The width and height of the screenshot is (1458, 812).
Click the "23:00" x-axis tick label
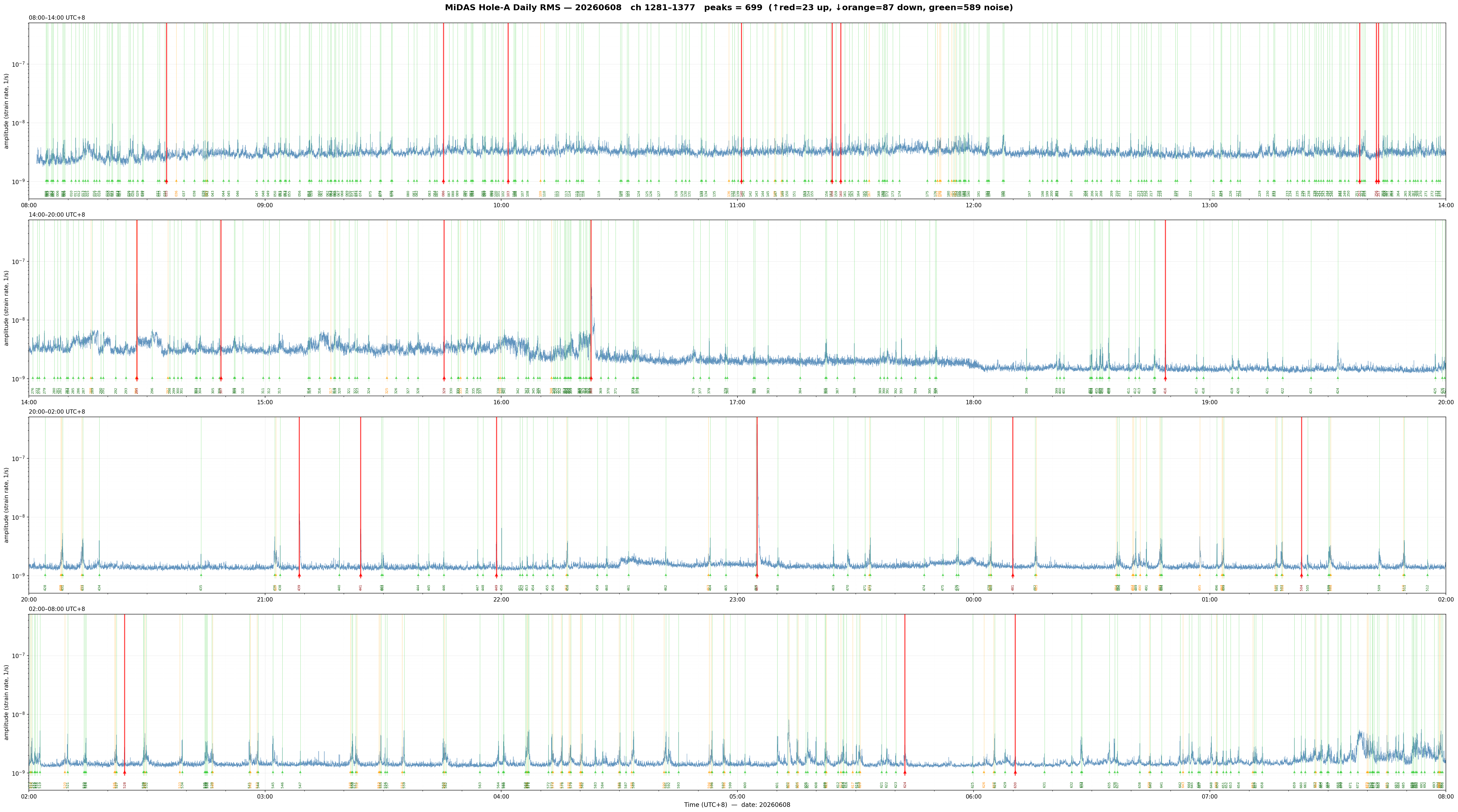click(x=737, y=600)
